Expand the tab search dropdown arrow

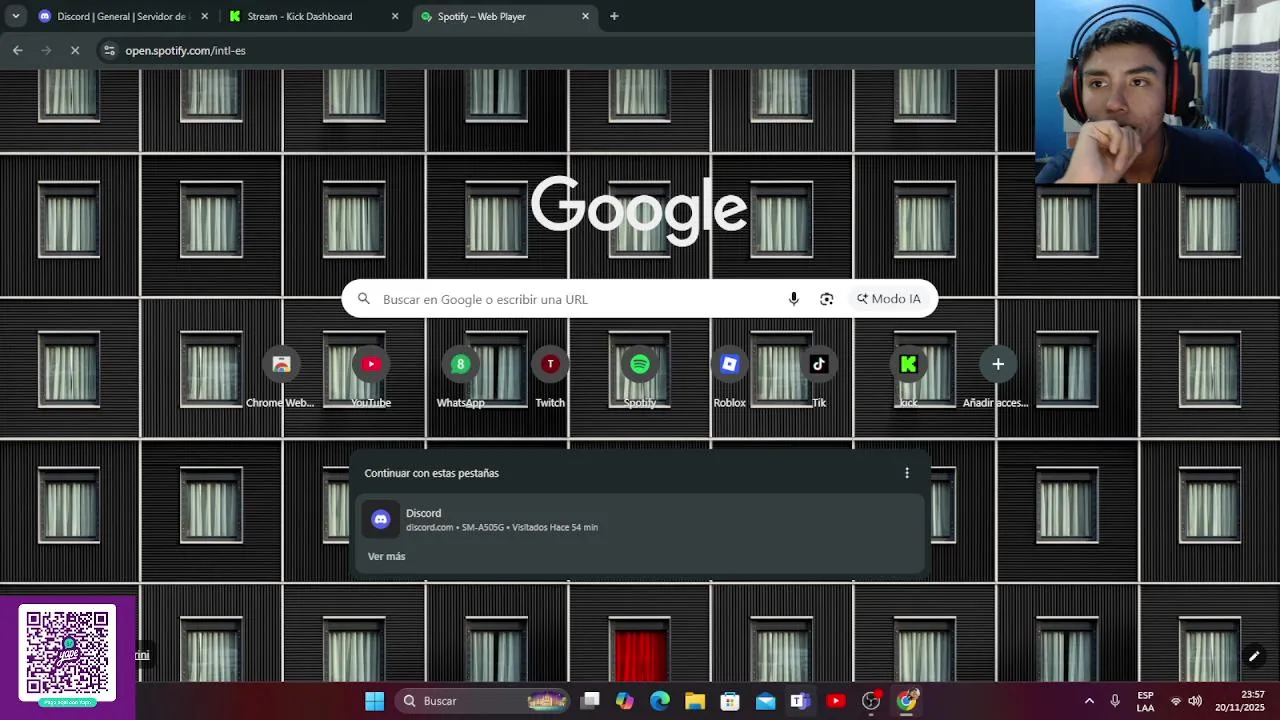pos(15,16)
